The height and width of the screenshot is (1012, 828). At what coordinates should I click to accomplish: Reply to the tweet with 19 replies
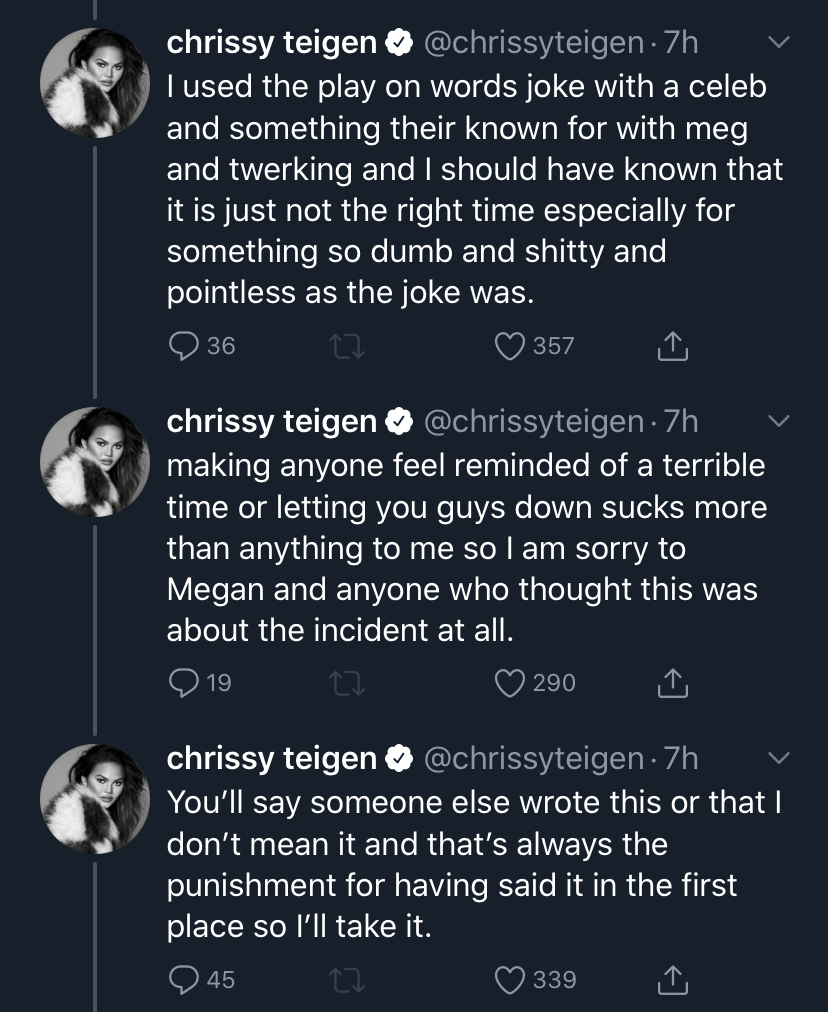(183, 683)
